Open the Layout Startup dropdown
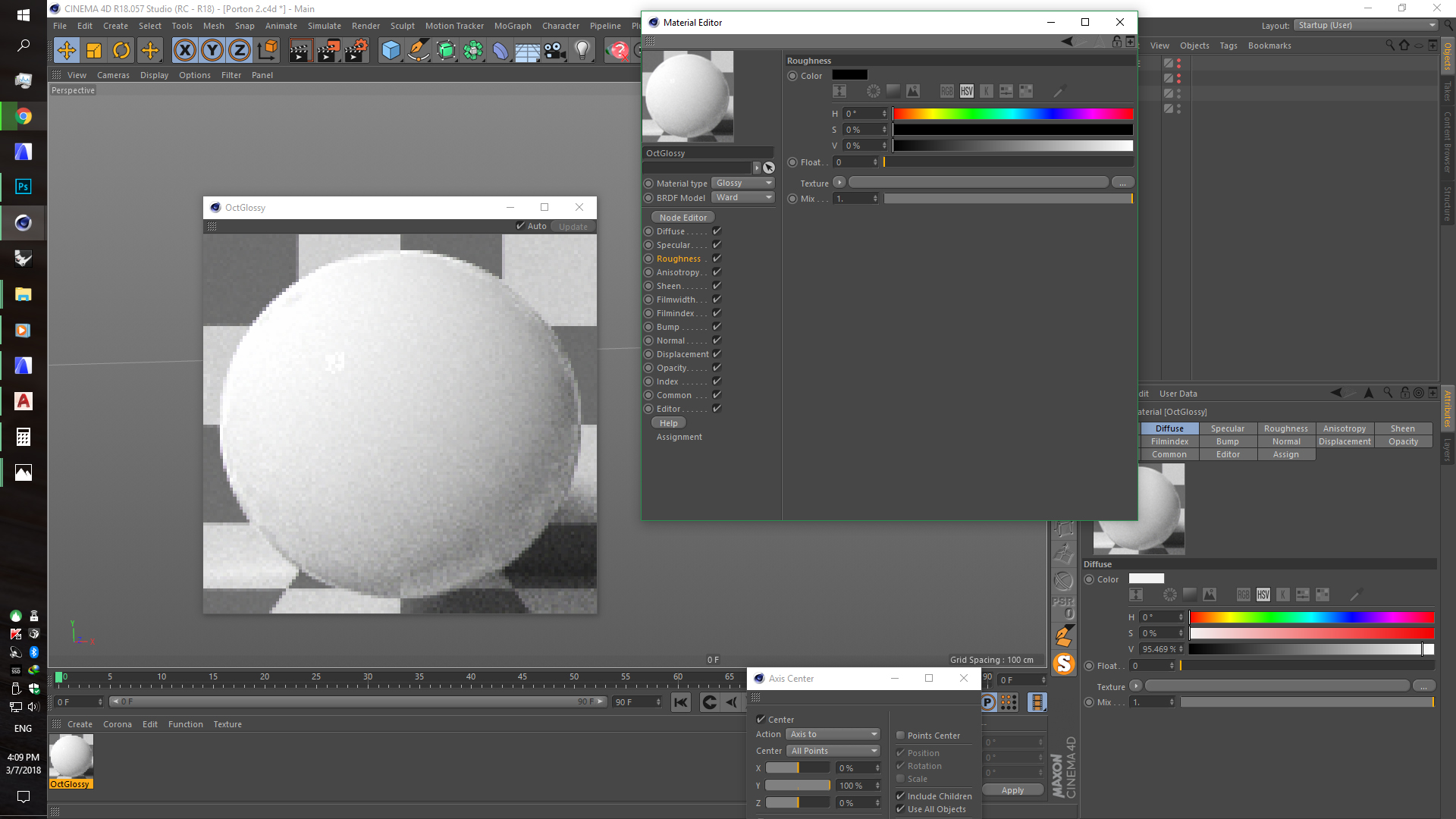The width and height of the screenshot is (1456, 819). 1367,25
